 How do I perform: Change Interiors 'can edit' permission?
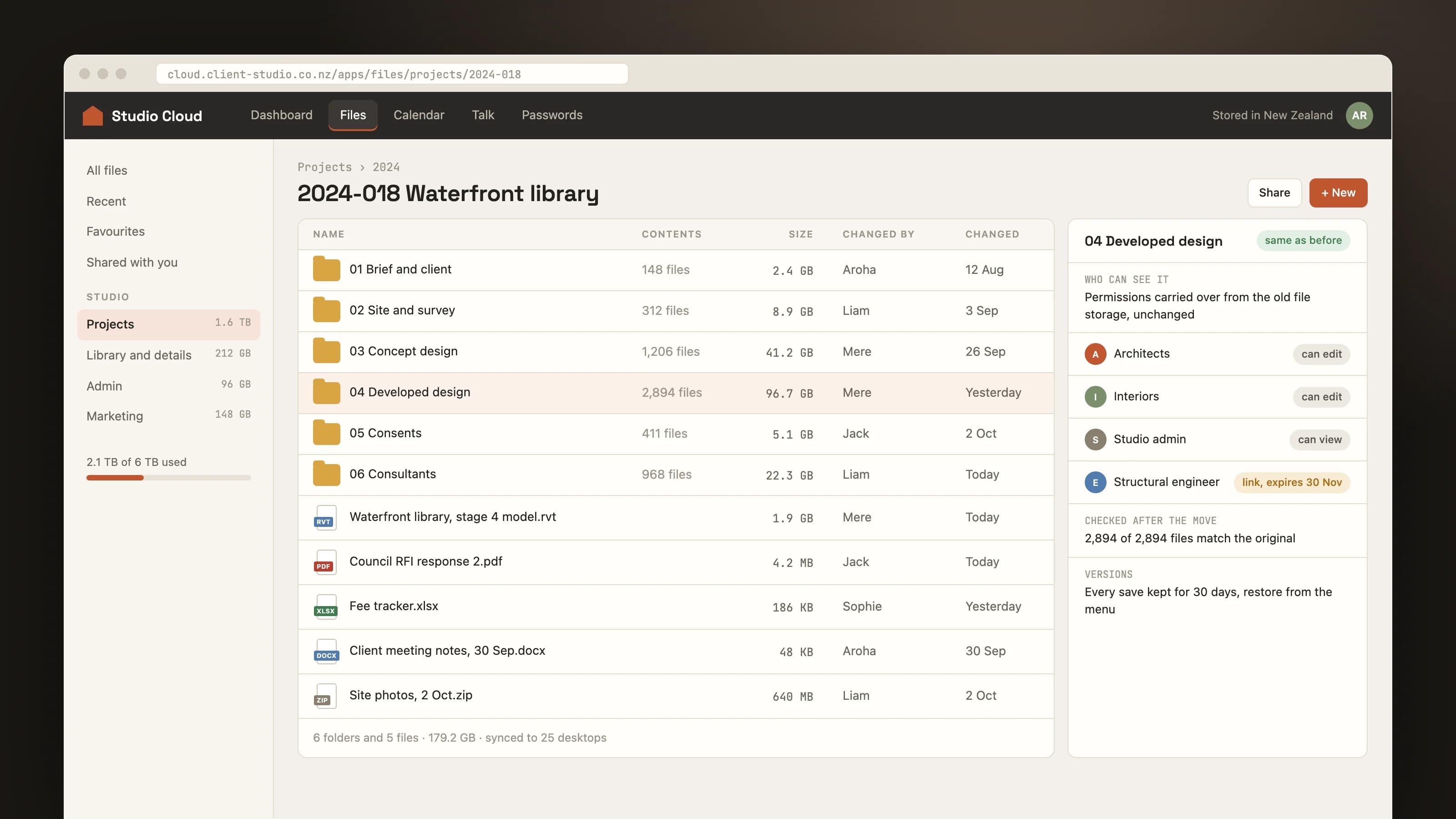coord(1321,397)
